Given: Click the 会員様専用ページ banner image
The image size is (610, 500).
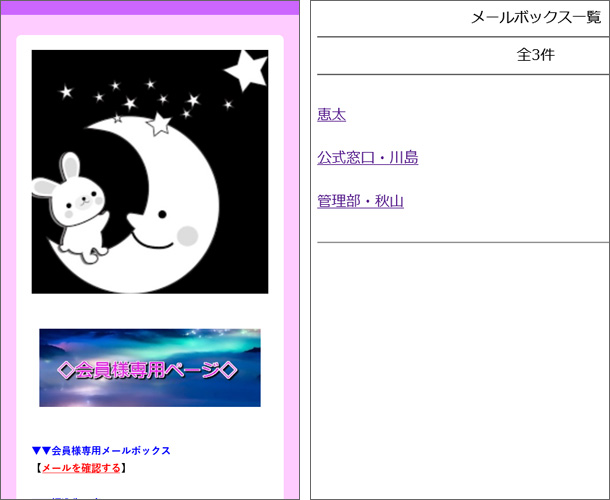Looking at the screenshot, I should (150, 368).
